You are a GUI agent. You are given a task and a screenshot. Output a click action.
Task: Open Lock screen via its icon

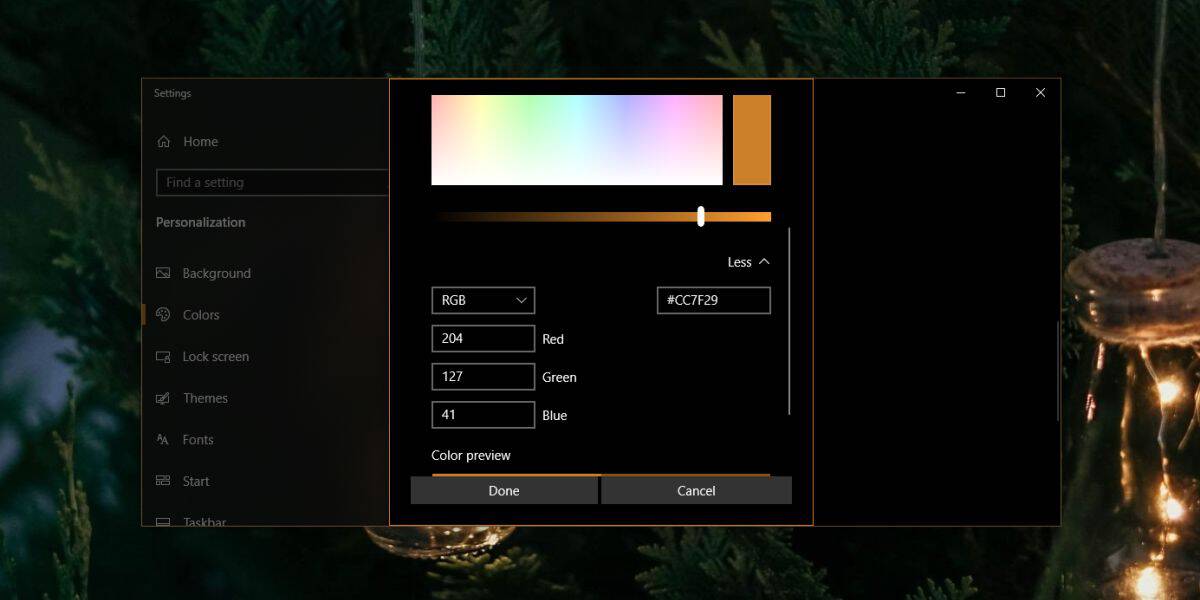[x=163, y=356]
